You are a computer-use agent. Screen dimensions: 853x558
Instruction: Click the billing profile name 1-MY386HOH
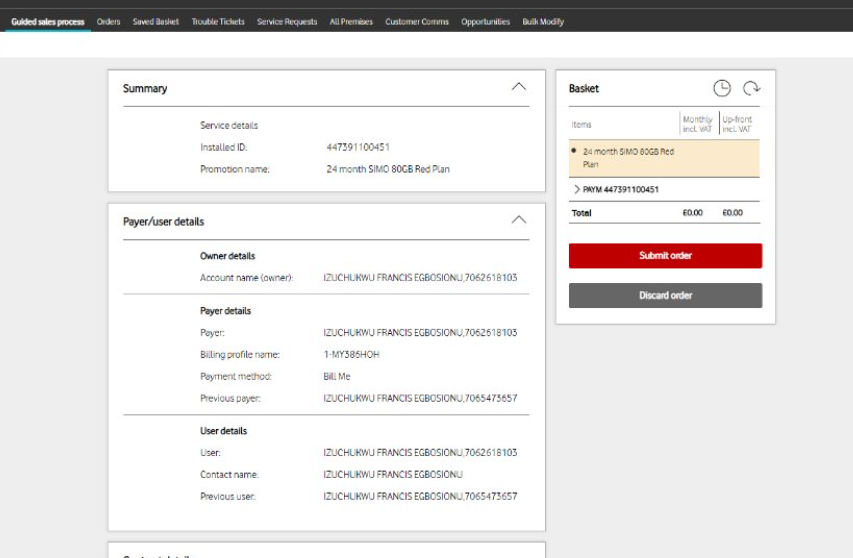351,354
